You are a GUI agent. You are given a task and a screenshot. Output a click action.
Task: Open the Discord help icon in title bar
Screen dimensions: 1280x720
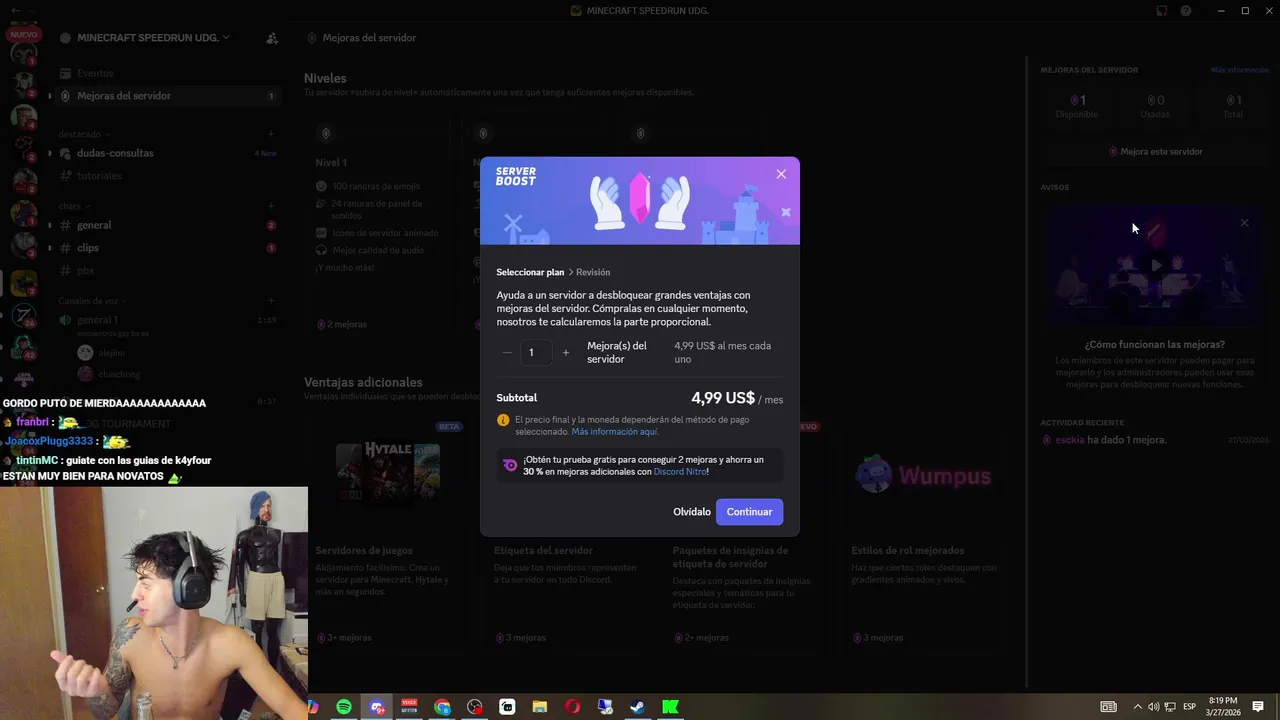pyautogui.click(x=1186, y=11)
